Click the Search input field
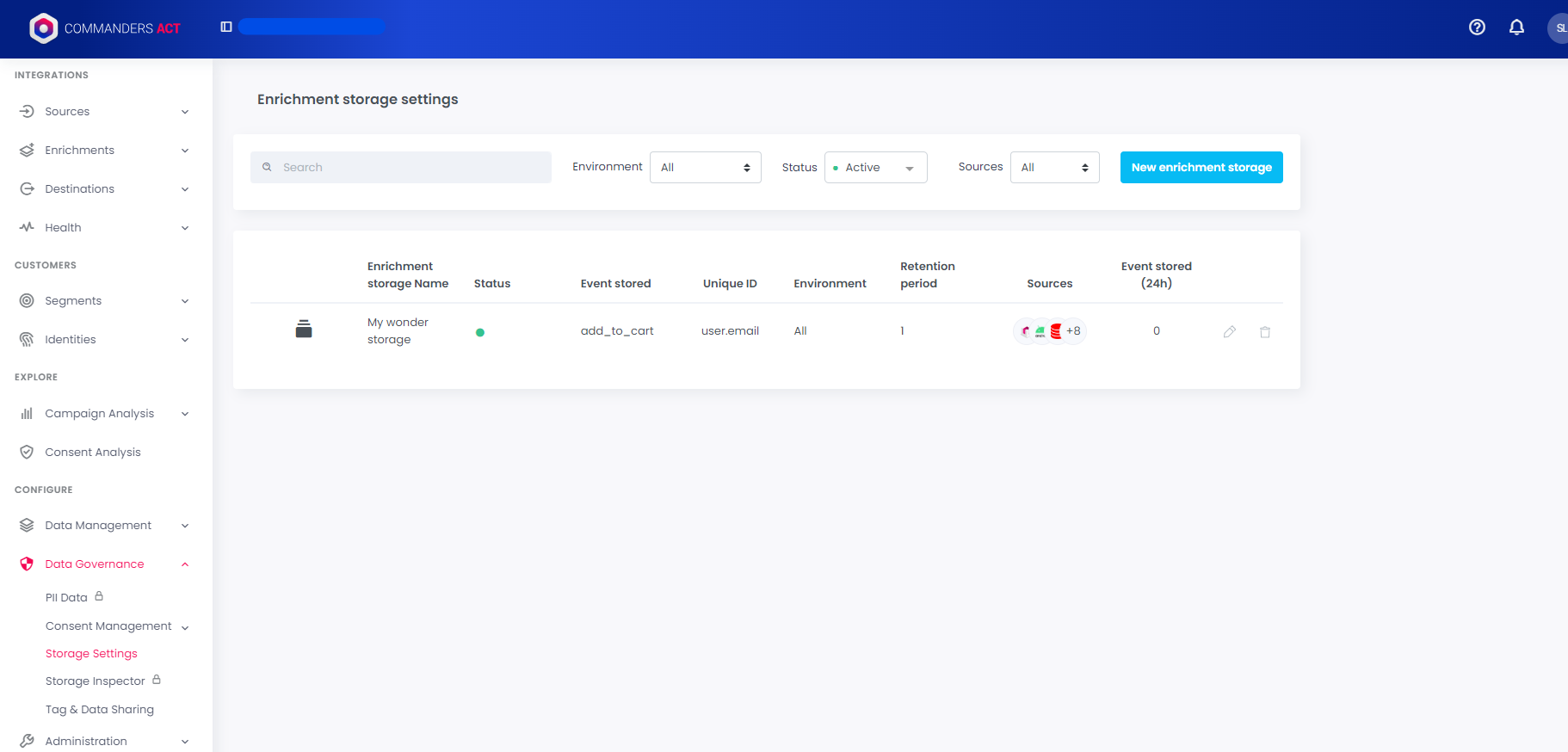This screenshot has height=752, width=1568. [x=401, y=168]
